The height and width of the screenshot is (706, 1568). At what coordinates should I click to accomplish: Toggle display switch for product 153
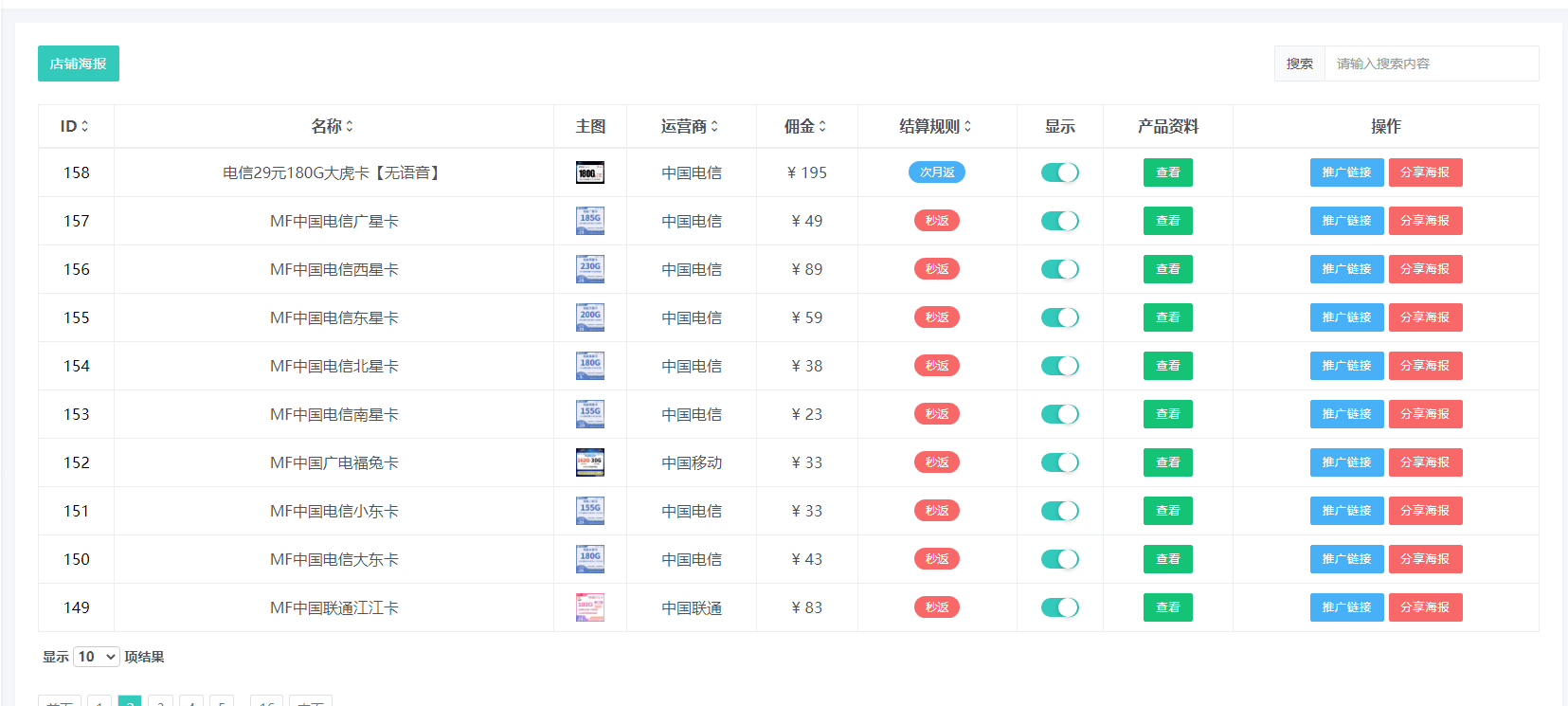[1060, 414]
